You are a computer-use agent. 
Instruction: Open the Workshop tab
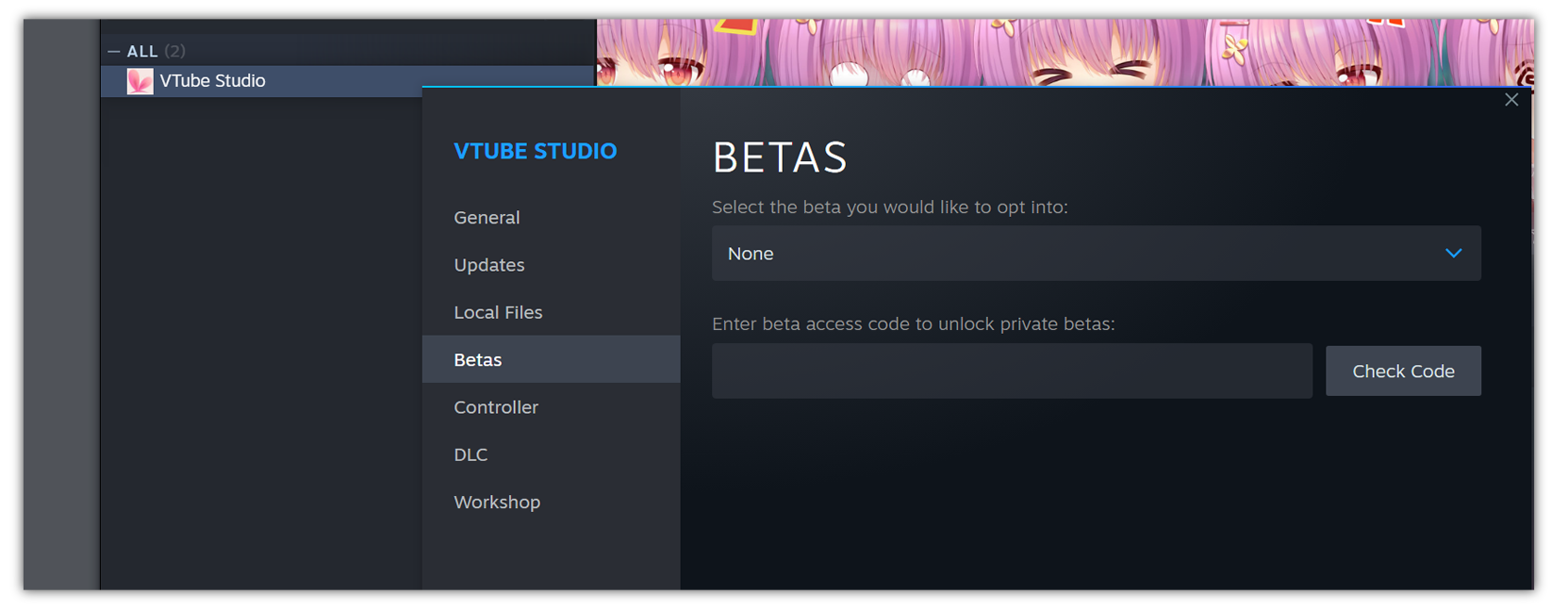click(551, 502)
